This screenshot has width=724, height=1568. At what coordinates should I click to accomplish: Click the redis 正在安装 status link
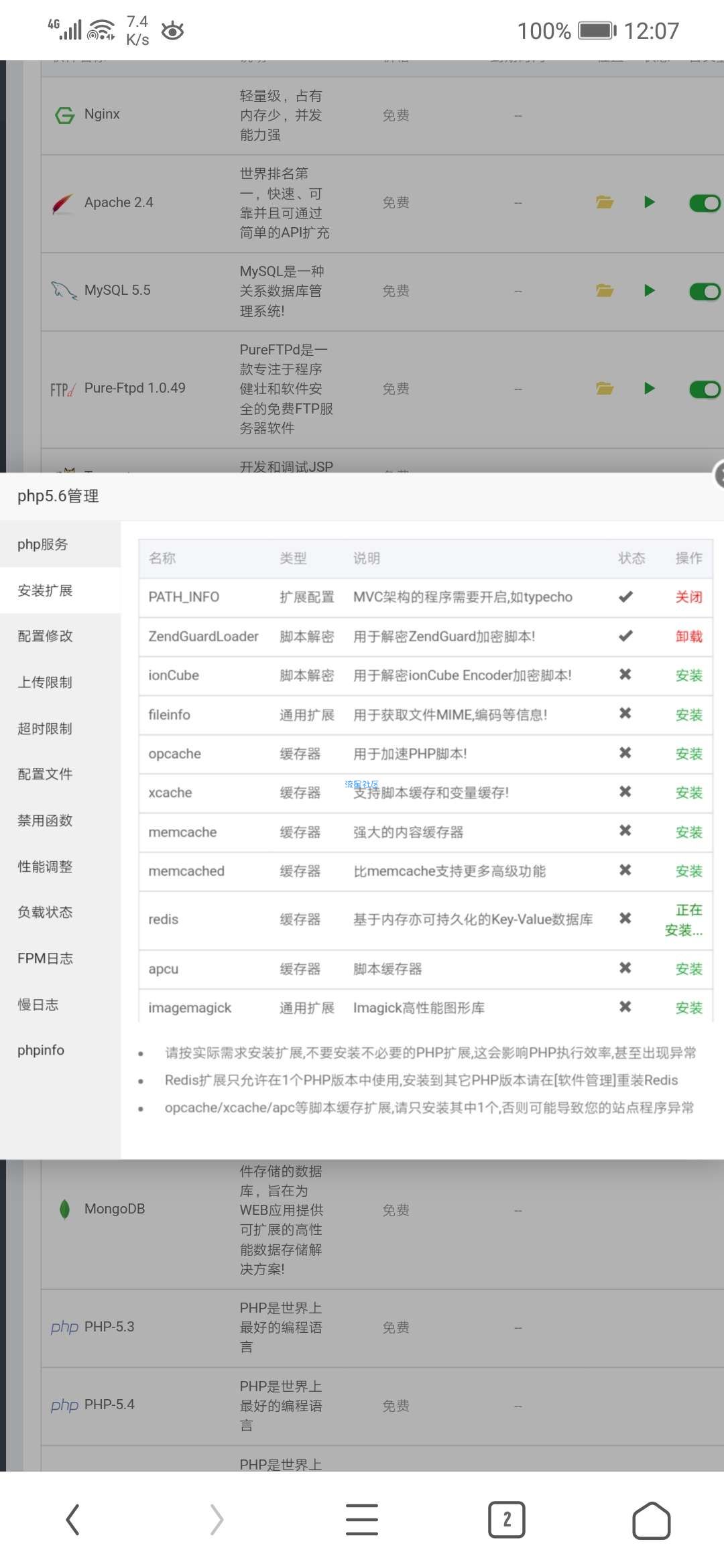point(684,920)
